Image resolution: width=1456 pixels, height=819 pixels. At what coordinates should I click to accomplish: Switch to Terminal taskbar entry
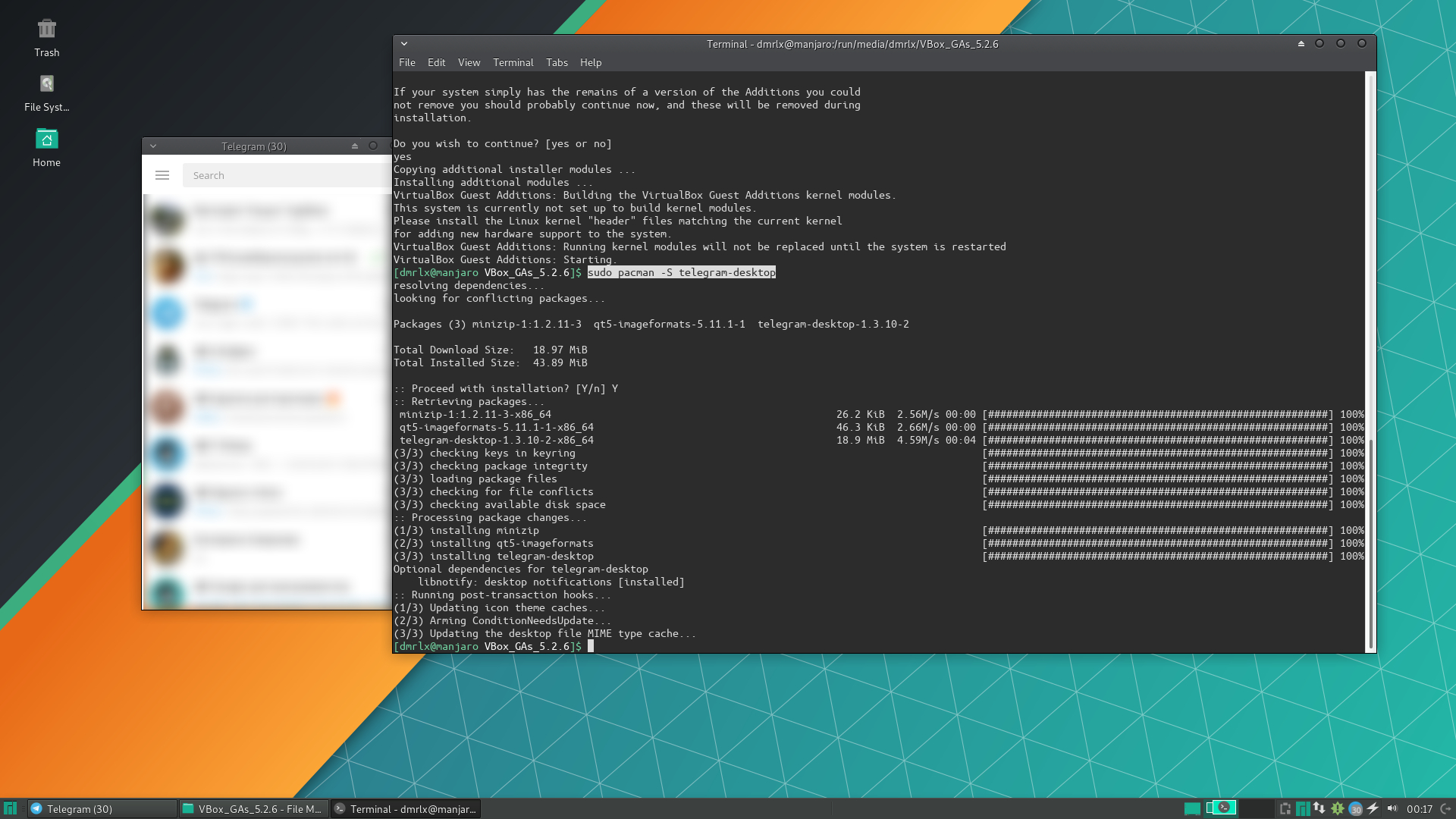coord(406,809)
